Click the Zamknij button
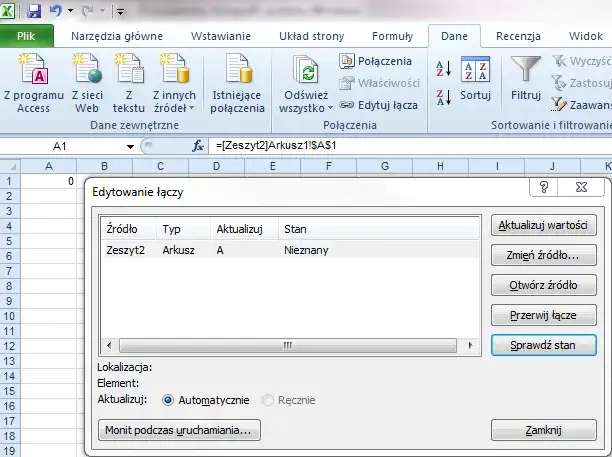Viewport: 612px width, 457px height. (544, 430)
